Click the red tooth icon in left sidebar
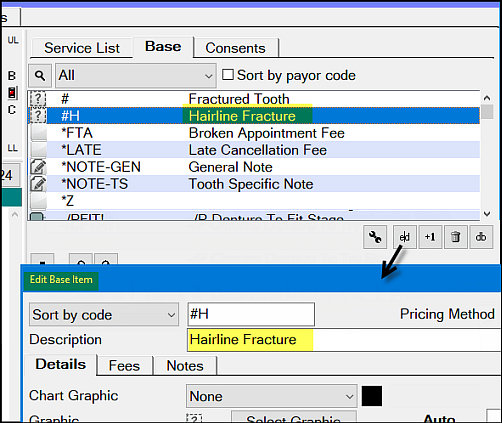This screenshot has height=423, width=502. tap(12, 93)
